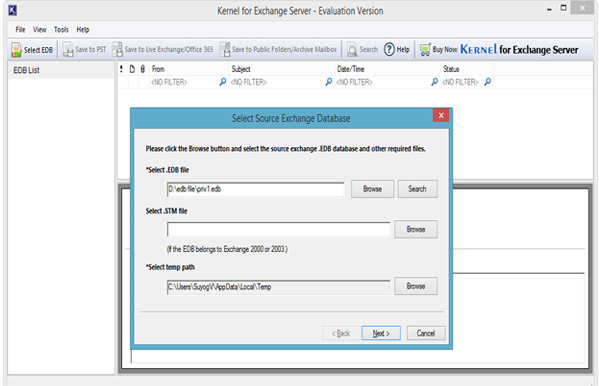Open the View menu
Viewport: 599px width, 386px height.
[39, 29]
